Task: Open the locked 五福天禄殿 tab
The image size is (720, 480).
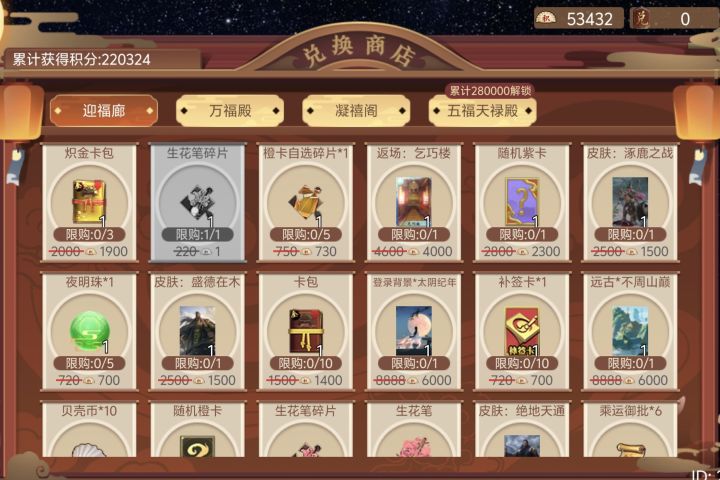Action: pyautogui.click(x=483, y=111)
